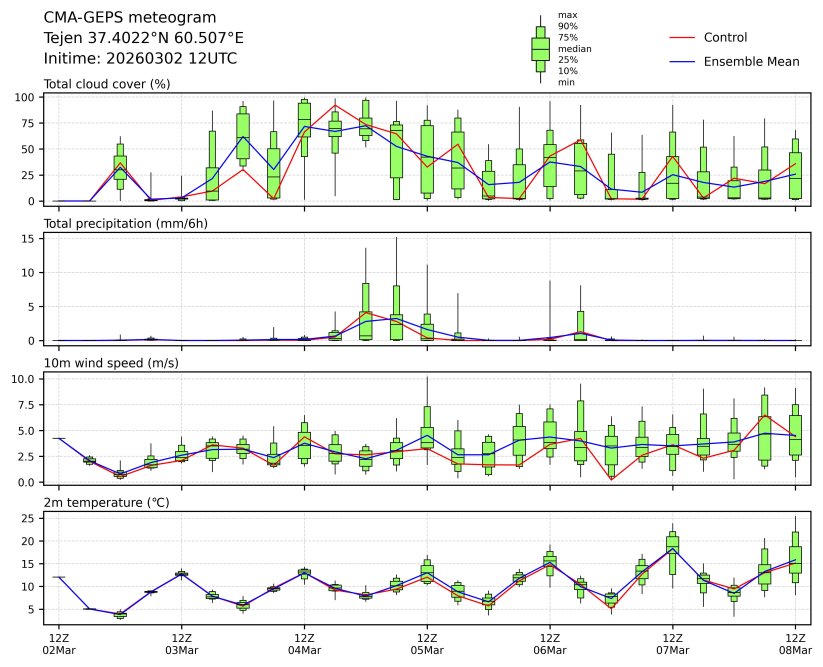The height and width of the screenshot is (667, 823).
Task: Click the box plot legend icon
Action: (540, 49)
